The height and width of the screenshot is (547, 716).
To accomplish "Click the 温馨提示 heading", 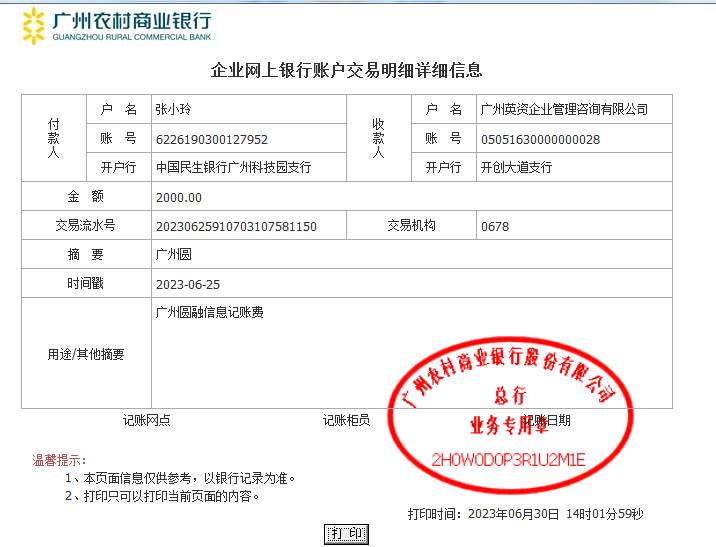I will tap(59, 460).
